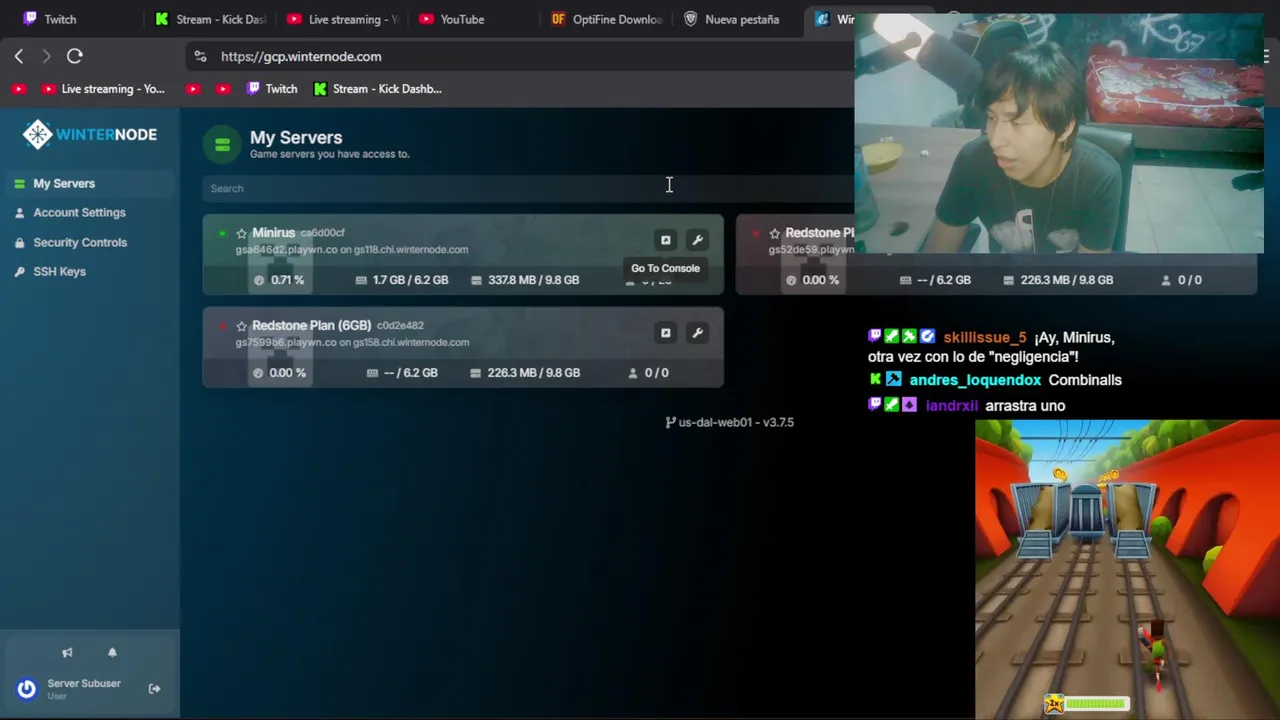Switch to the OptiFine Downloads tab
The image size is (1280, 720).
tap(606, 19)
